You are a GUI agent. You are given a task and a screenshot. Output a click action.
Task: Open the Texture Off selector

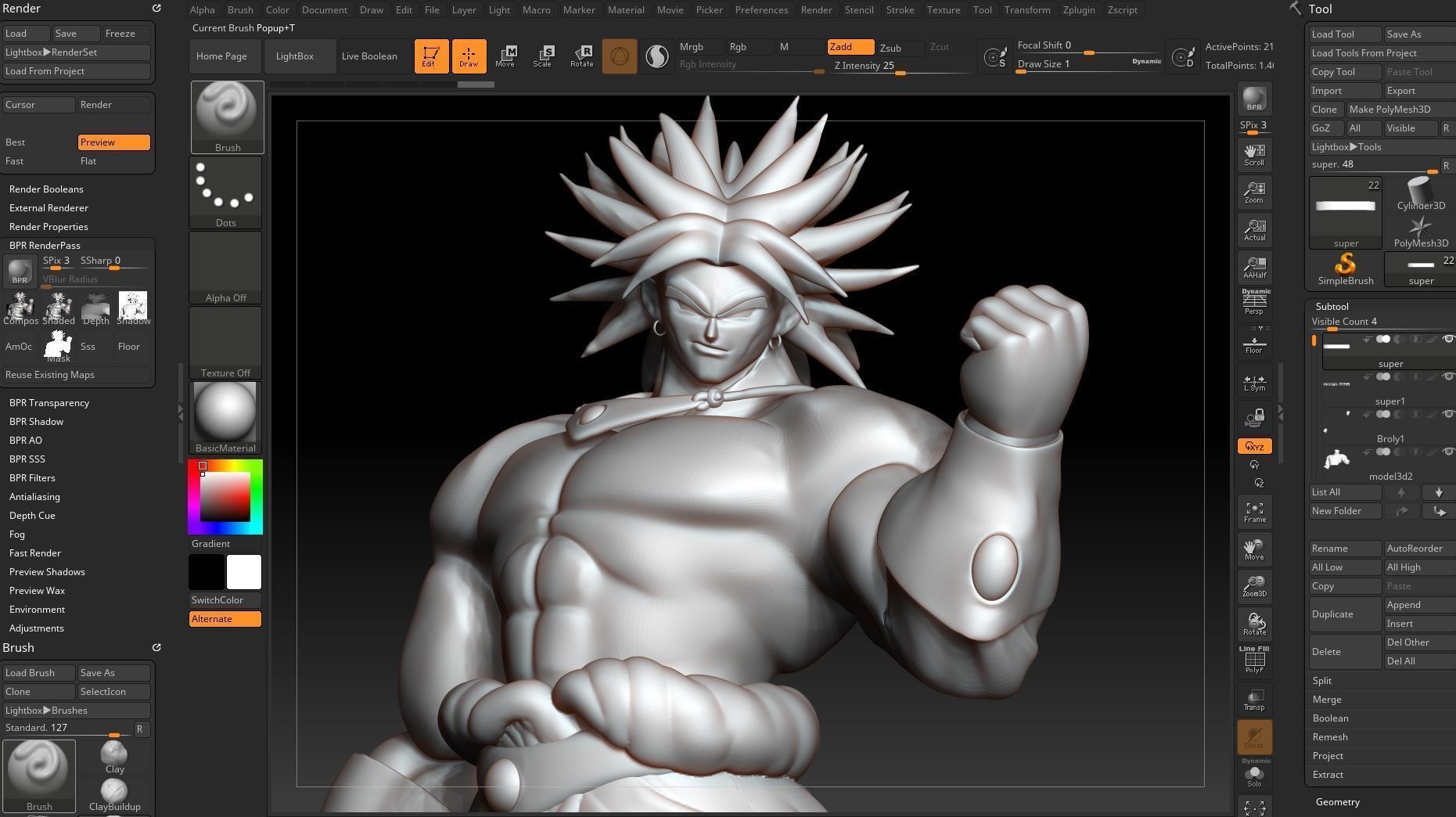pyautogui.click(x=225, y=343)
